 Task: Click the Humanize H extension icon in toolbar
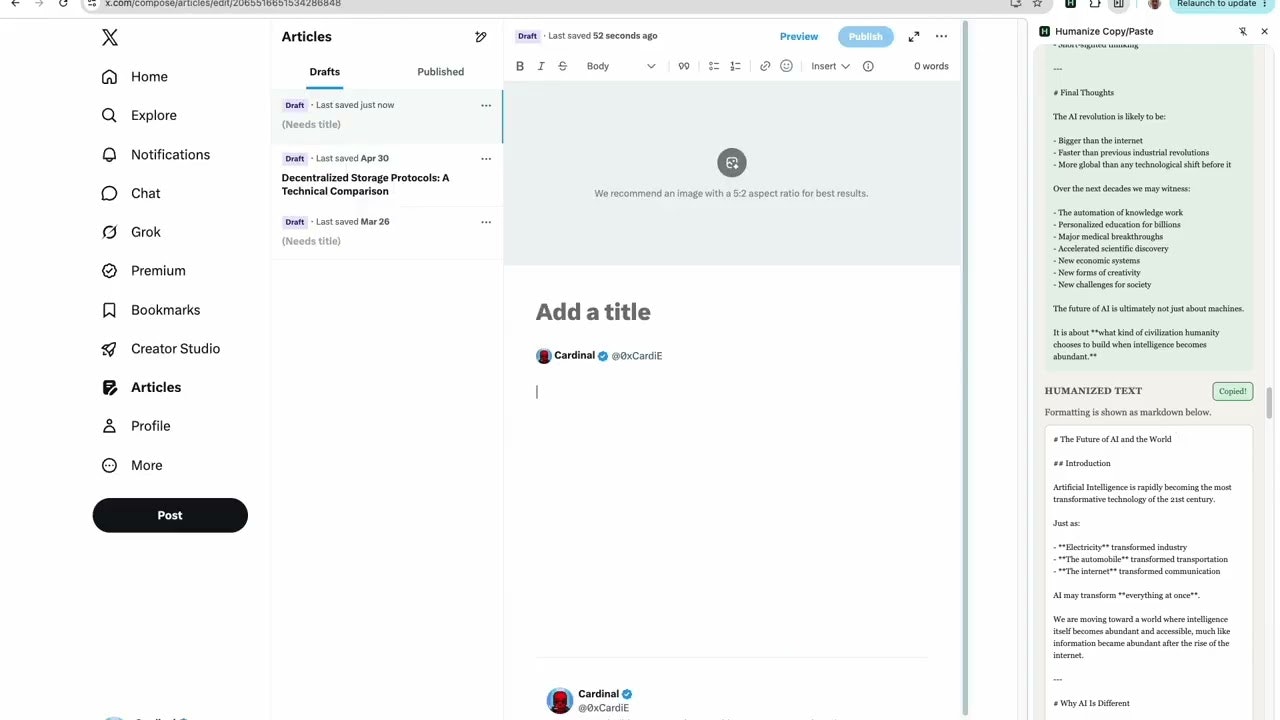click(1070, 4)
